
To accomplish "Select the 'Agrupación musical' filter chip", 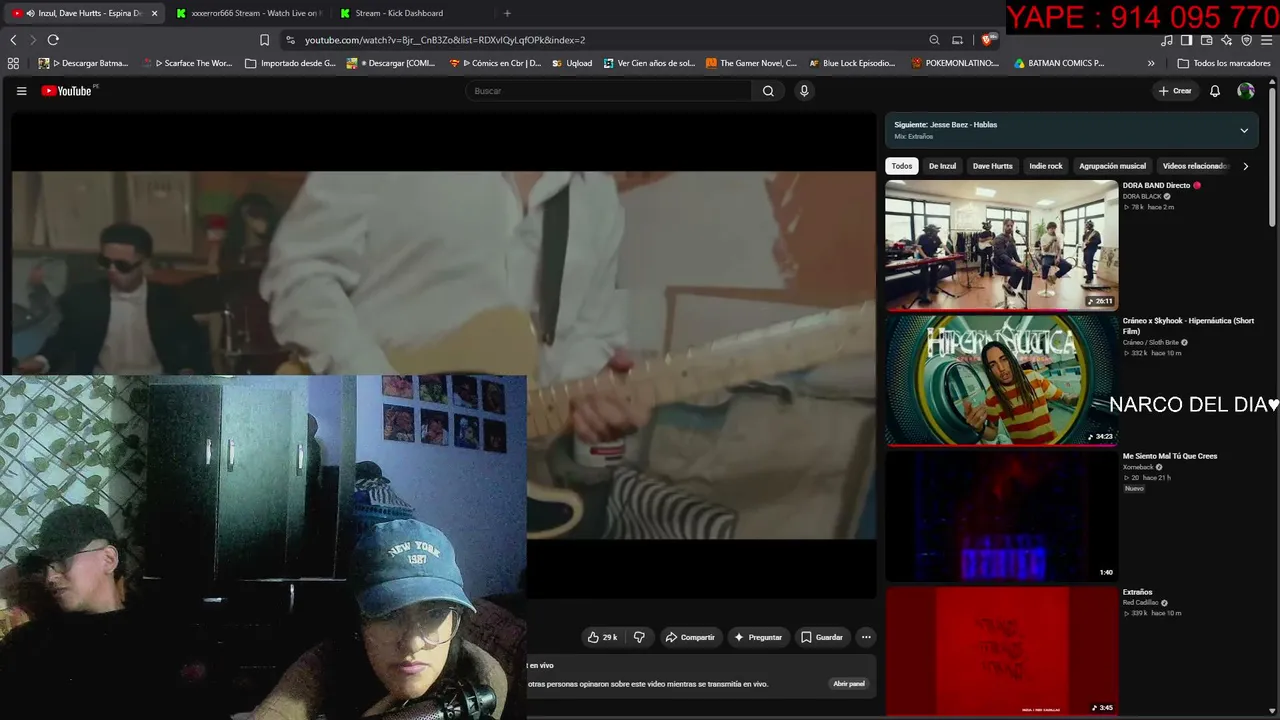I will pyautogui.click(x=1112, y=166).
